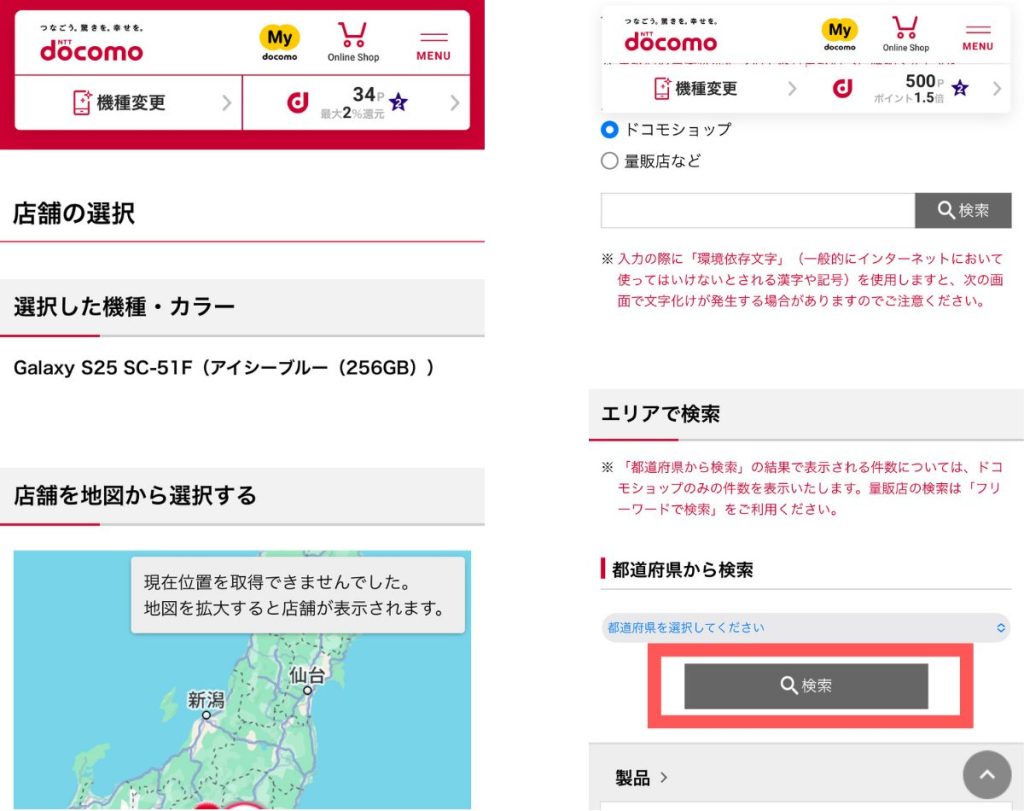Click the 店舗を地図から選択する heading
Viewport: 1024px width, 811px height.
click(x=135, y=495)
